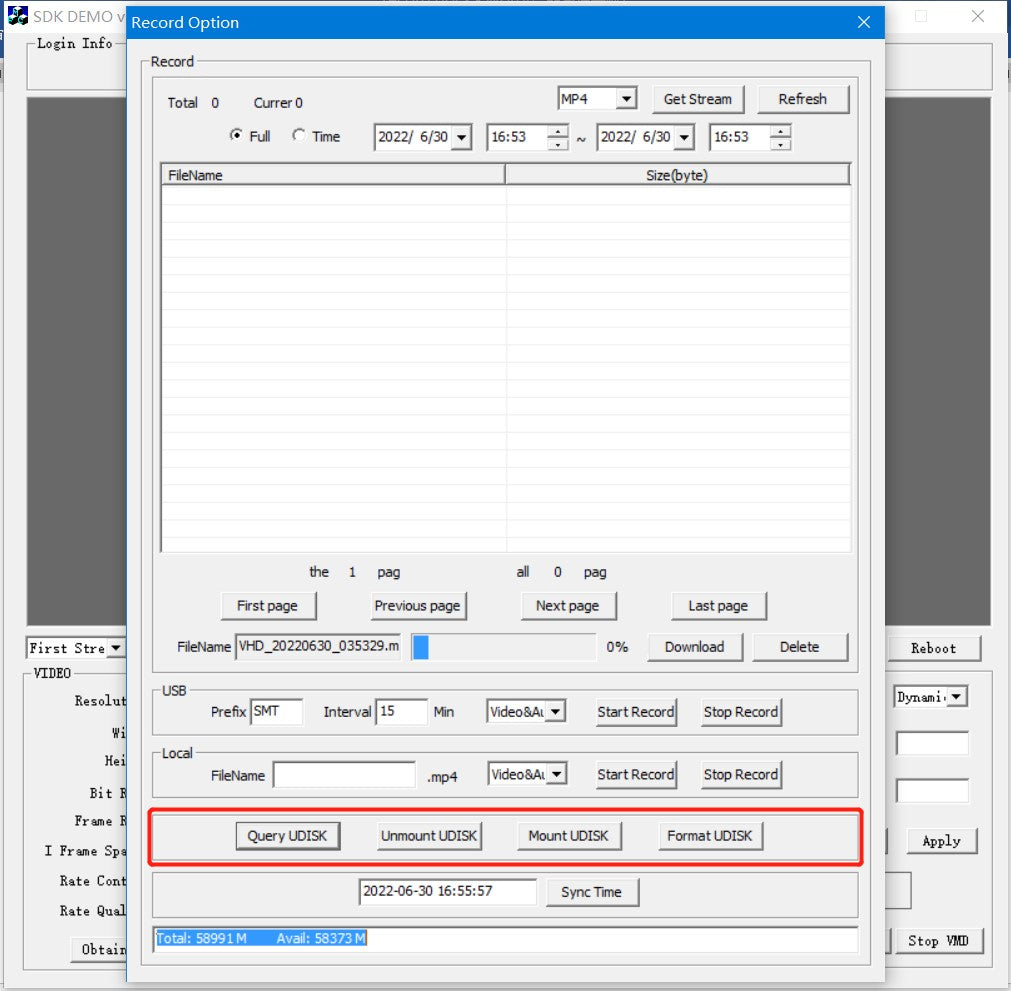Expand the start date picker dropdown

click(460, 138)
